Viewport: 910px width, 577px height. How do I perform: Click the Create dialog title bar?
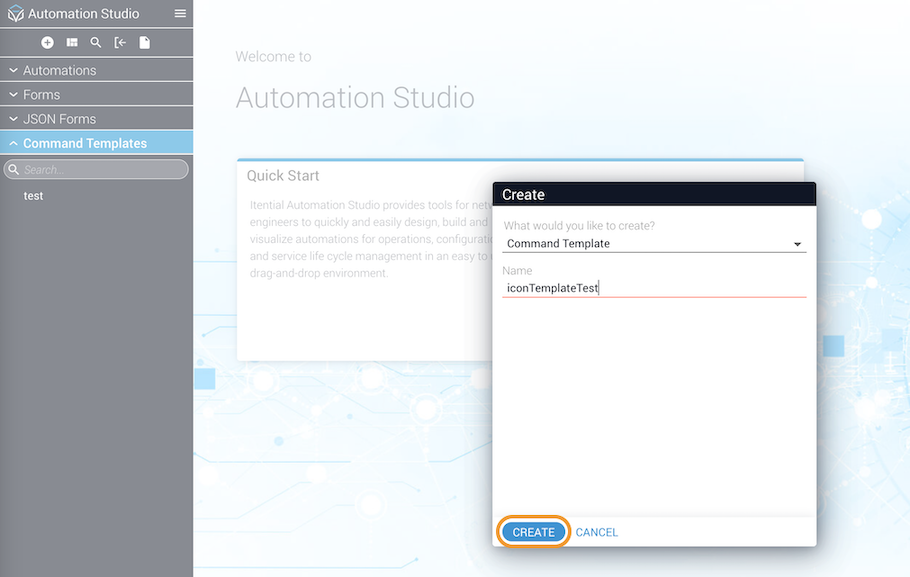coord(654,194)
